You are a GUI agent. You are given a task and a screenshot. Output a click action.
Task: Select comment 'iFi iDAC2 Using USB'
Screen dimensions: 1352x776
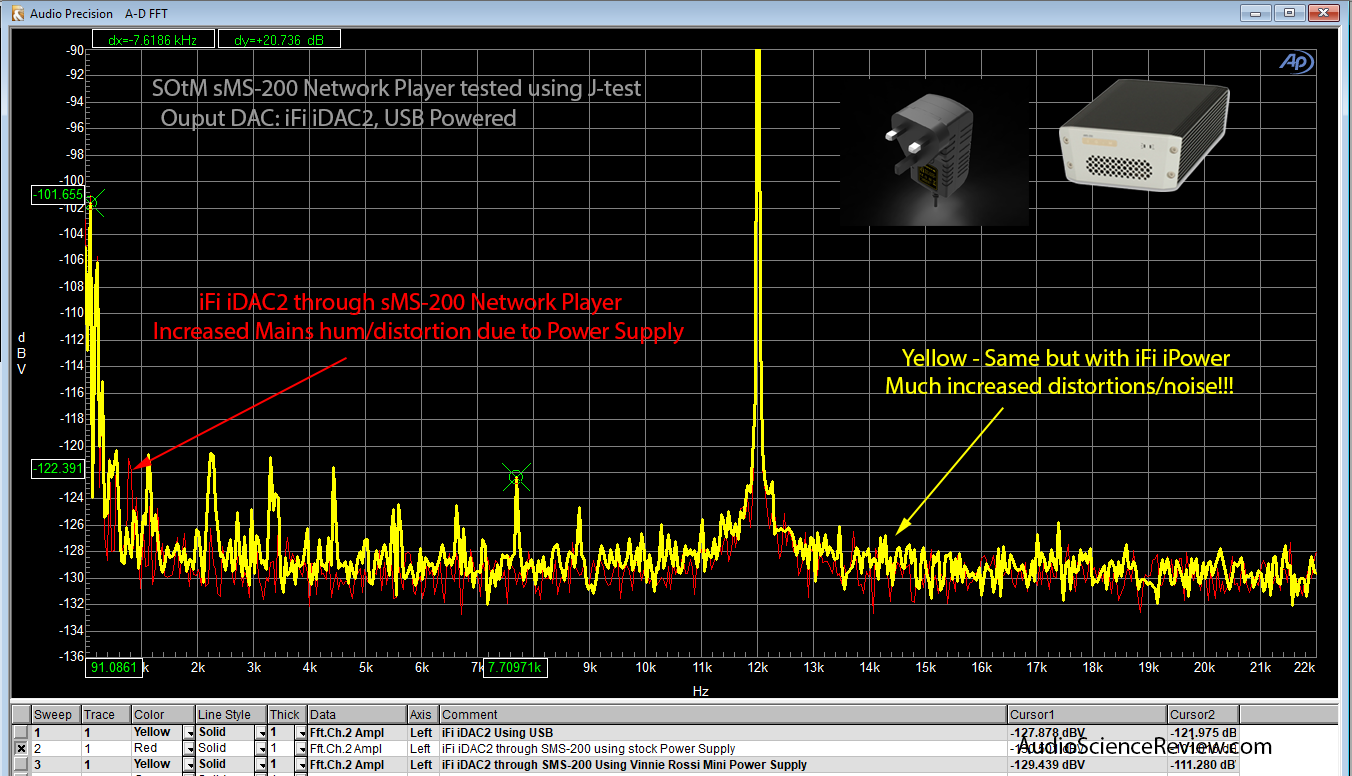pos(497,732)
